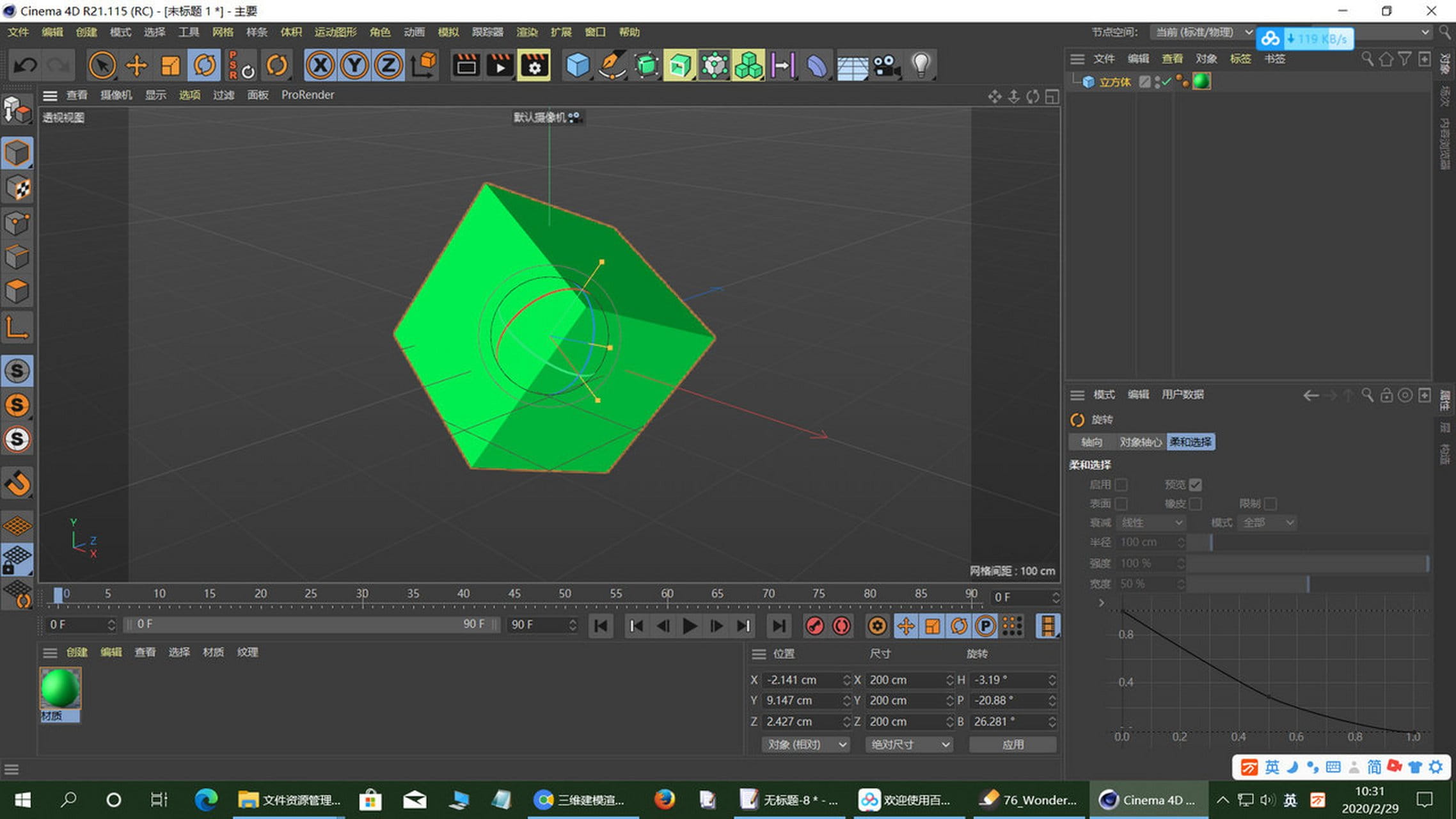This screenshot has height=819, width=1456.
Task: Toggle position keyframe channel button
Action: pos(905,626)
